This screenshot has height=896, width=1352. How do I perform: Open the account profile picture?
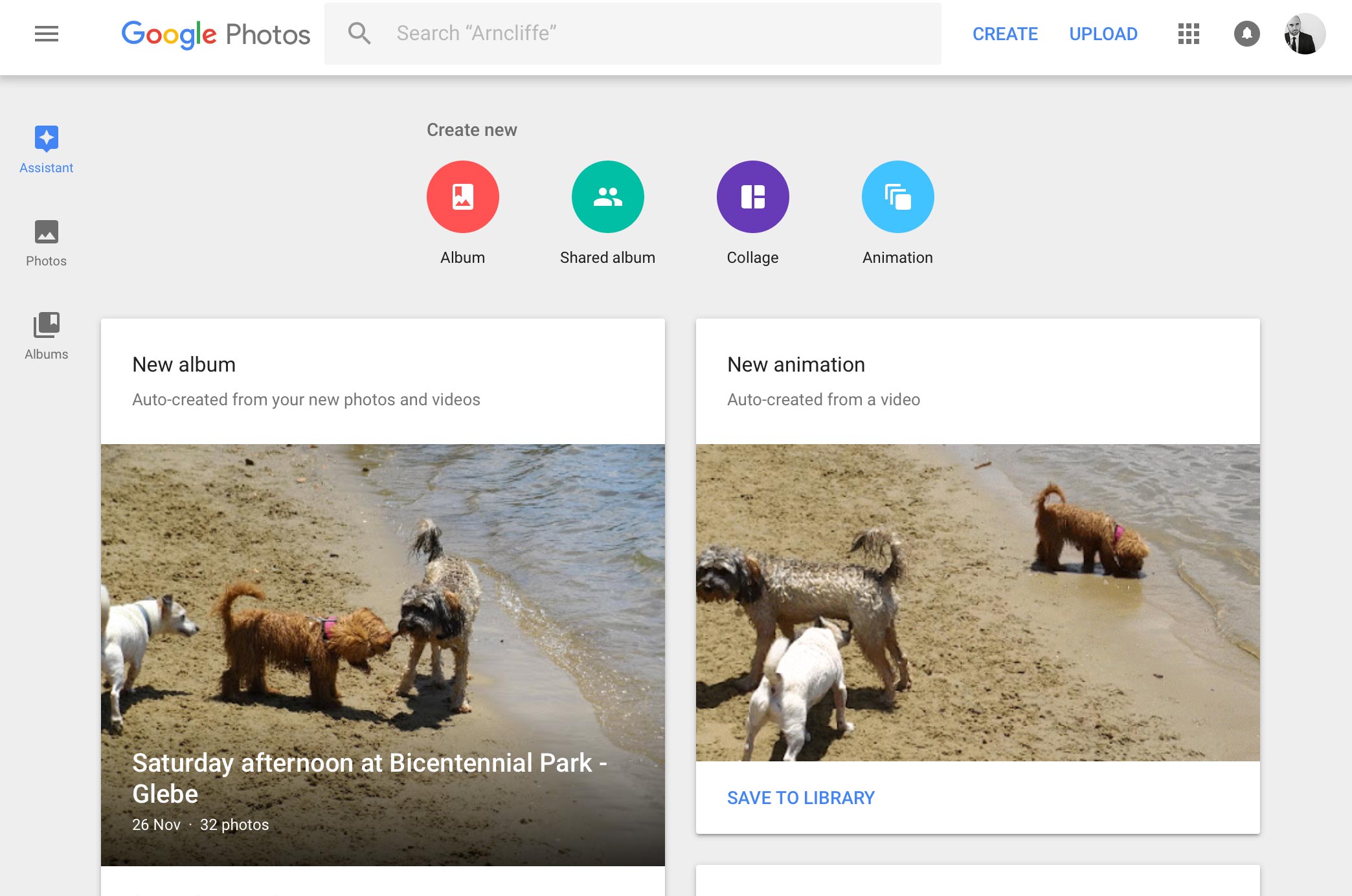1305,34
